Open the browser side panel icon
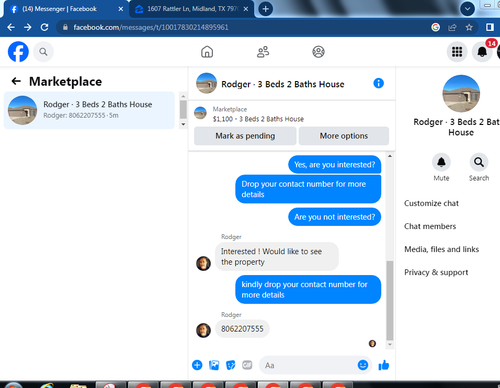The height and width of the screenshot is (388, 500). pyautogui.click(x=490, y=27)
